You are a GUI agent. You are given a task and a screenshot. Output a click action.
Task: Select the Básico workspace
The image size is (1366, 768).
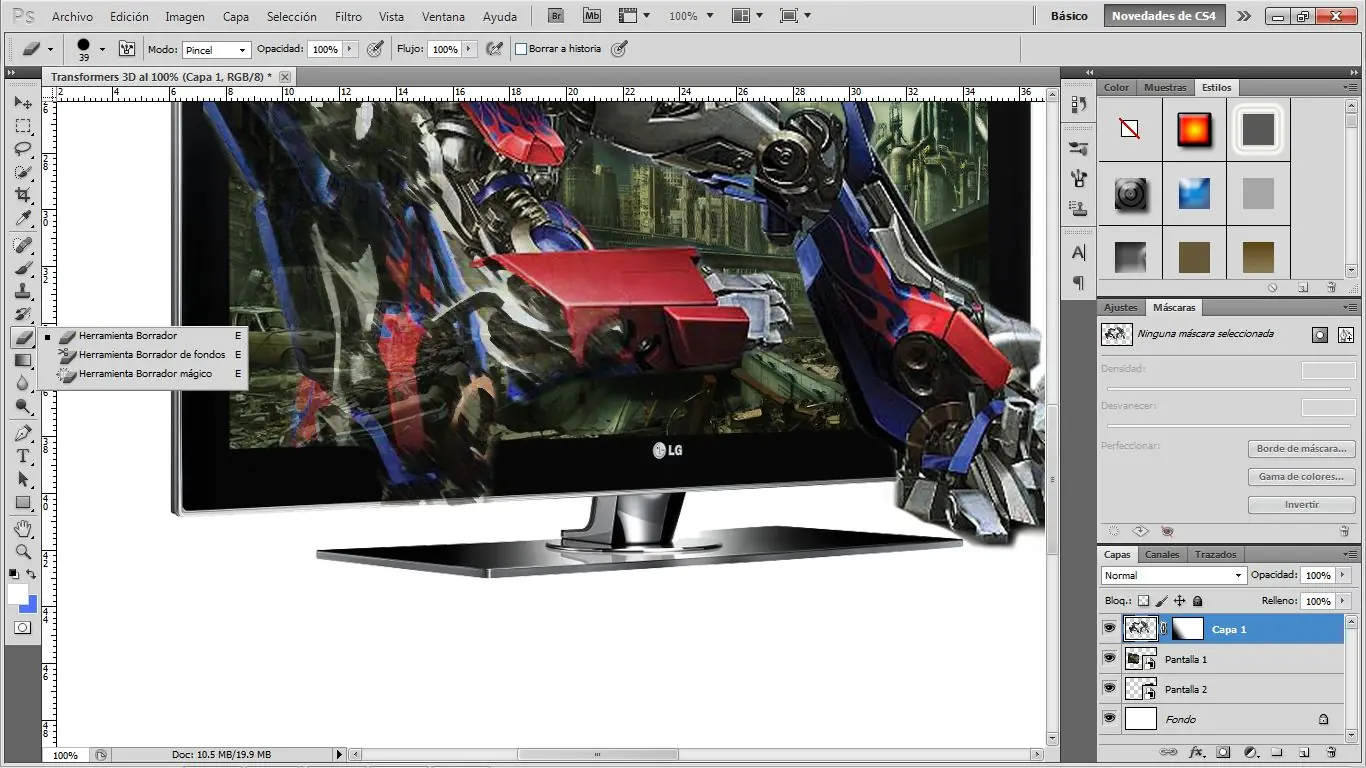(1069, 16)
